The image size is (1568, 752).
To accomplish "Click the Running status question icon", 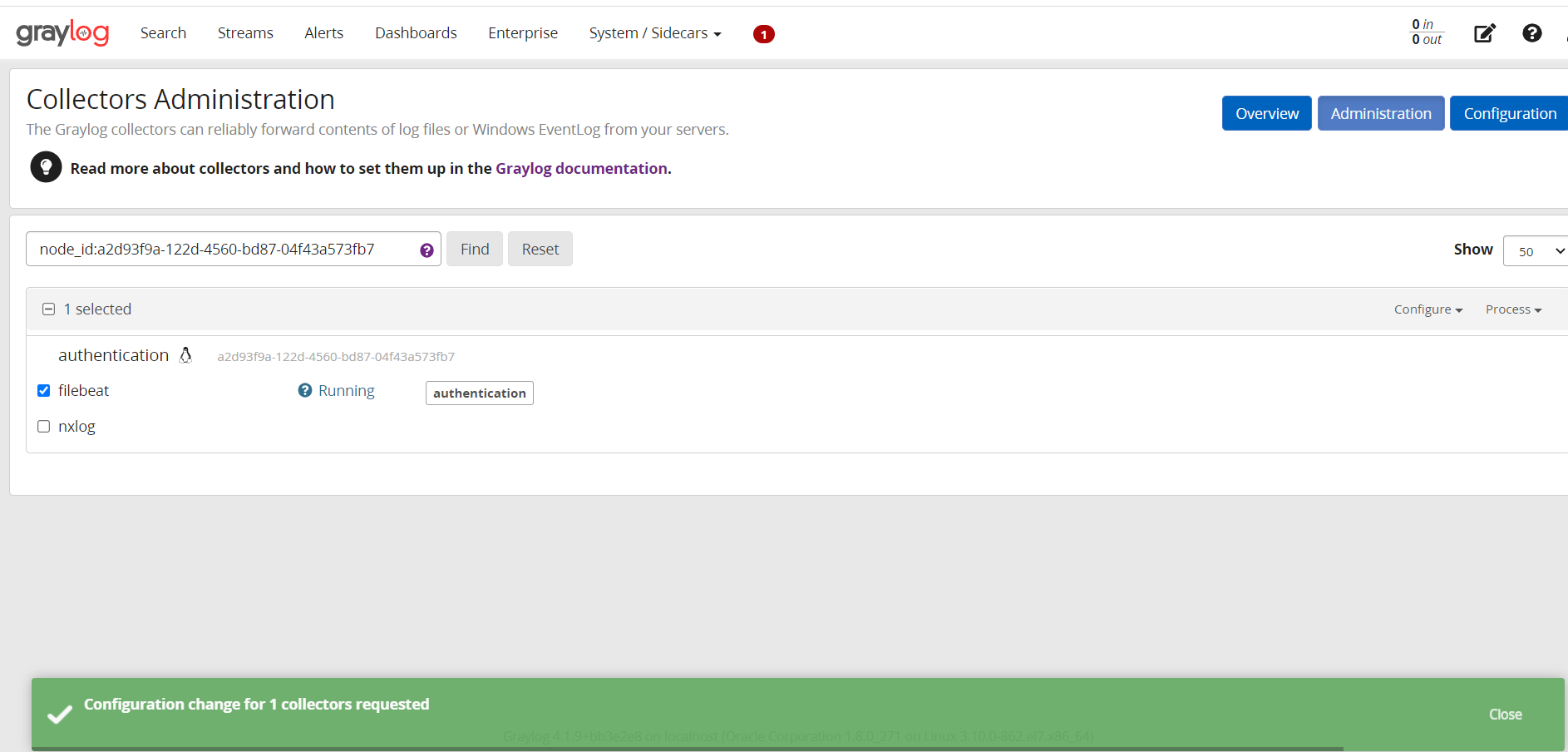I will coord(305,390).
